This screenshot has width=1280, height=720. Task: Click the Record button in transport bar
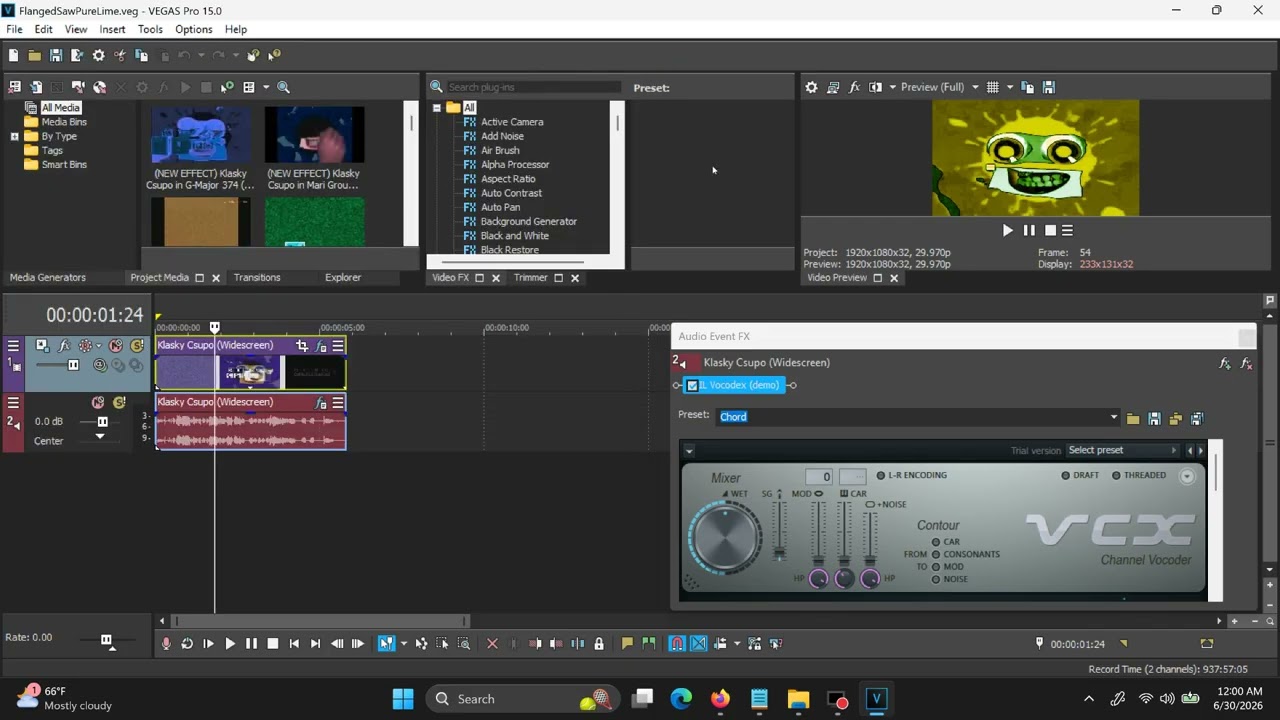tap(166, 644)
